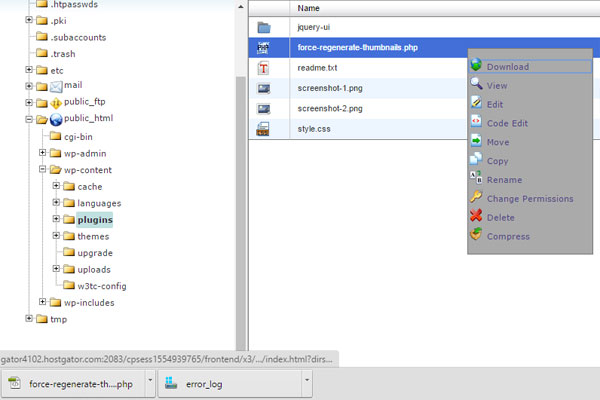Select the readme.txt file row
Viewport: 600px width, 400px height.
358,68
